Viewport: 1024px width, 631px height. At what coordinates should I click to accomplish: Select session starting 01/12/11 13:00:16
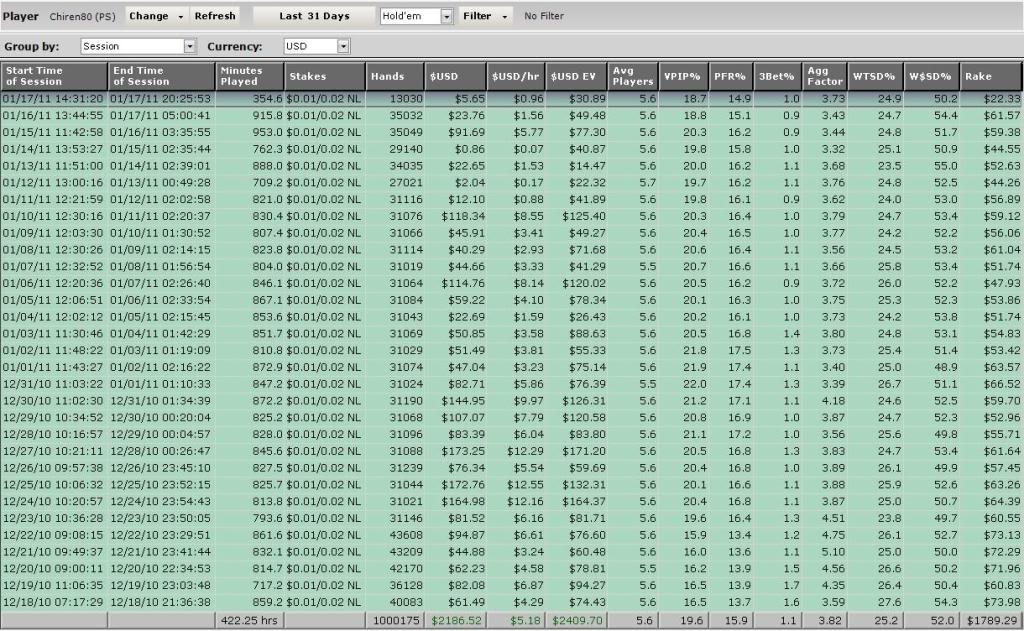pos(511,183)
